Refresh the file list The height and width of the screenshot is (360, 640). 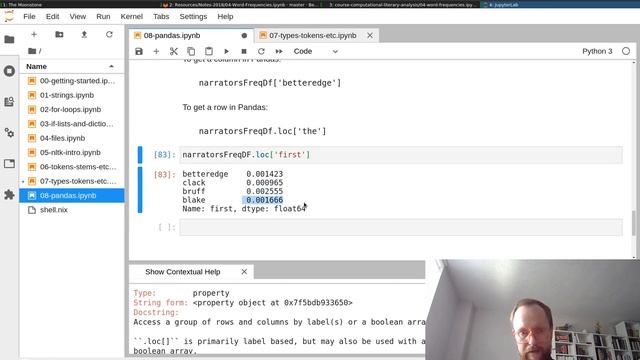pyautogui.click(x=109, y=35)
